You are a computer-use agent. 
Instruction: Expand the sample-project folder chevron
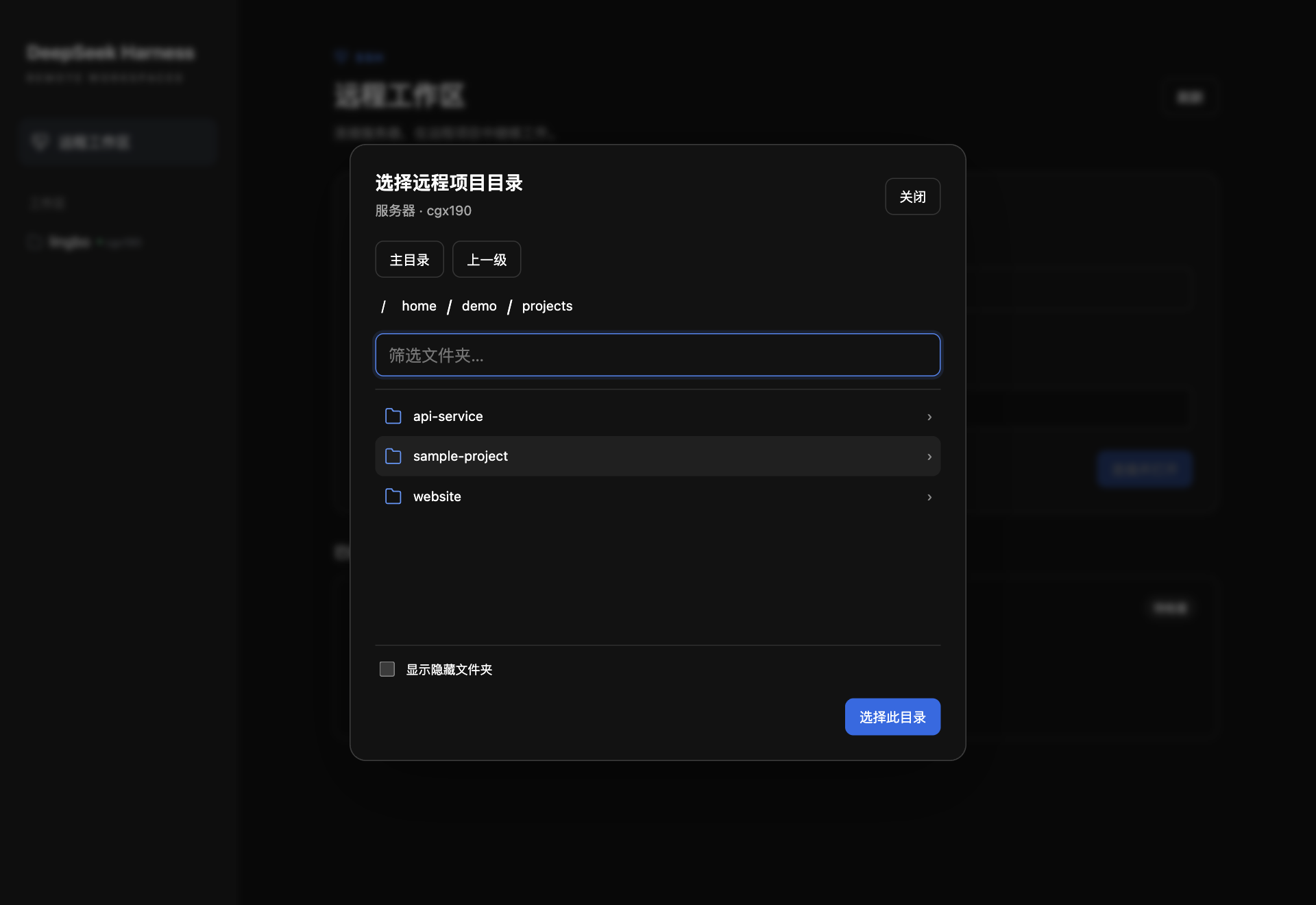coord(929,457)
